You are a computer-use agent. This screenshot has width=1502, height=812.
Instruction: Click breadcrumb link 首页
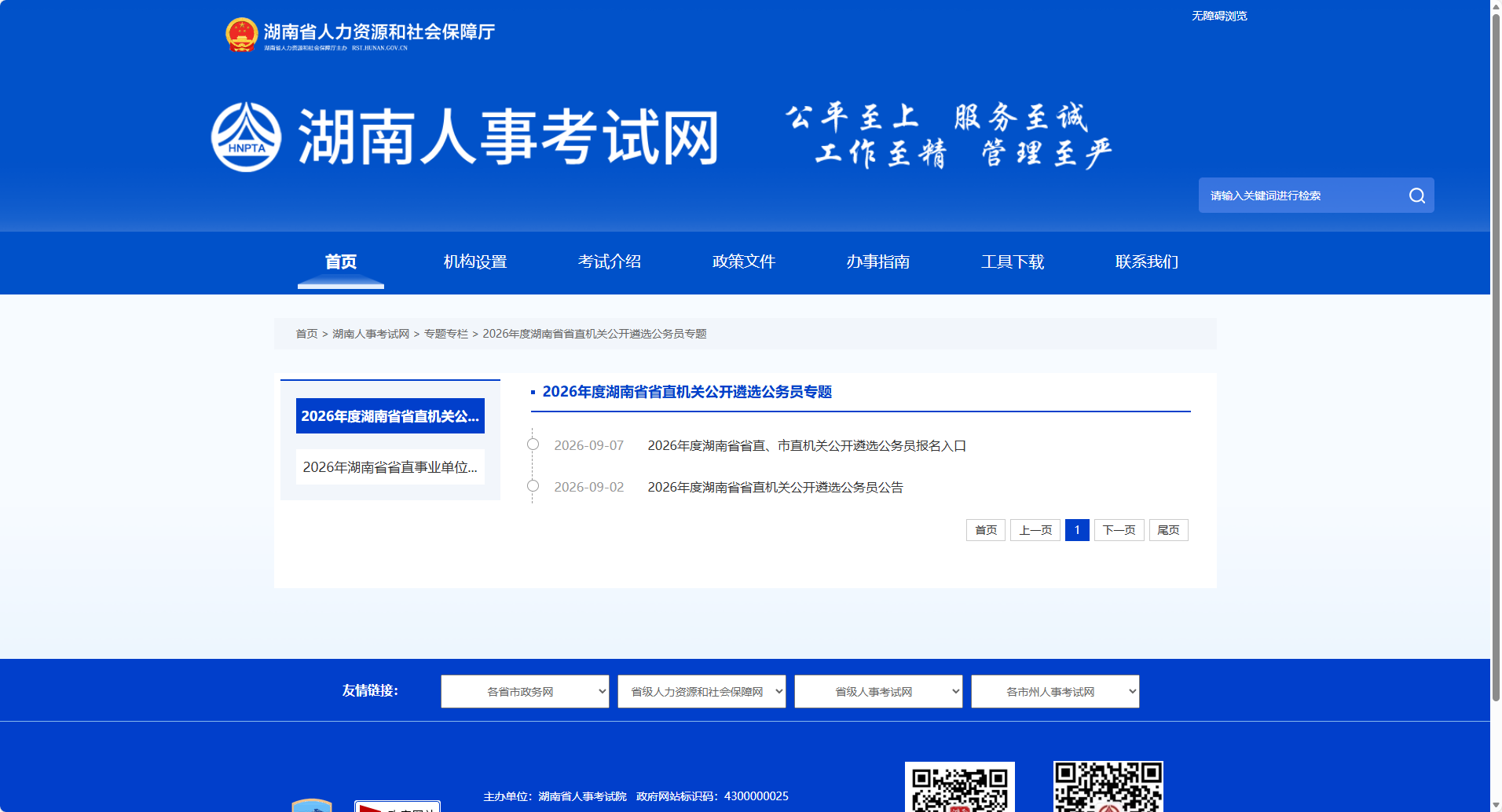(x=306, y=334)
